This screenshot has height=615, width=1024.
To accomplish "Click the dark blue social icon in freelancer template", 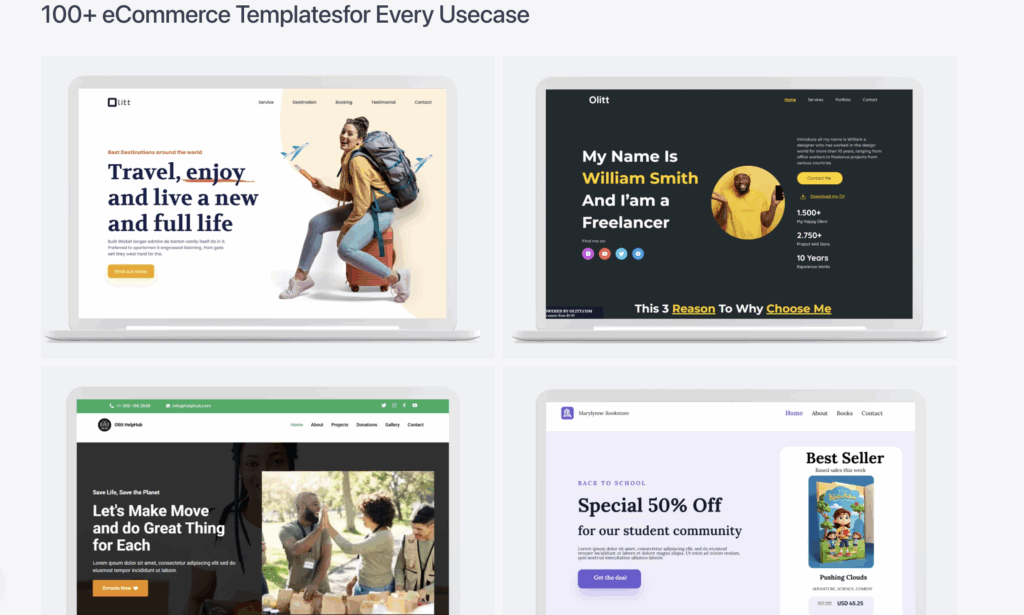I will [x=638, y=253].
